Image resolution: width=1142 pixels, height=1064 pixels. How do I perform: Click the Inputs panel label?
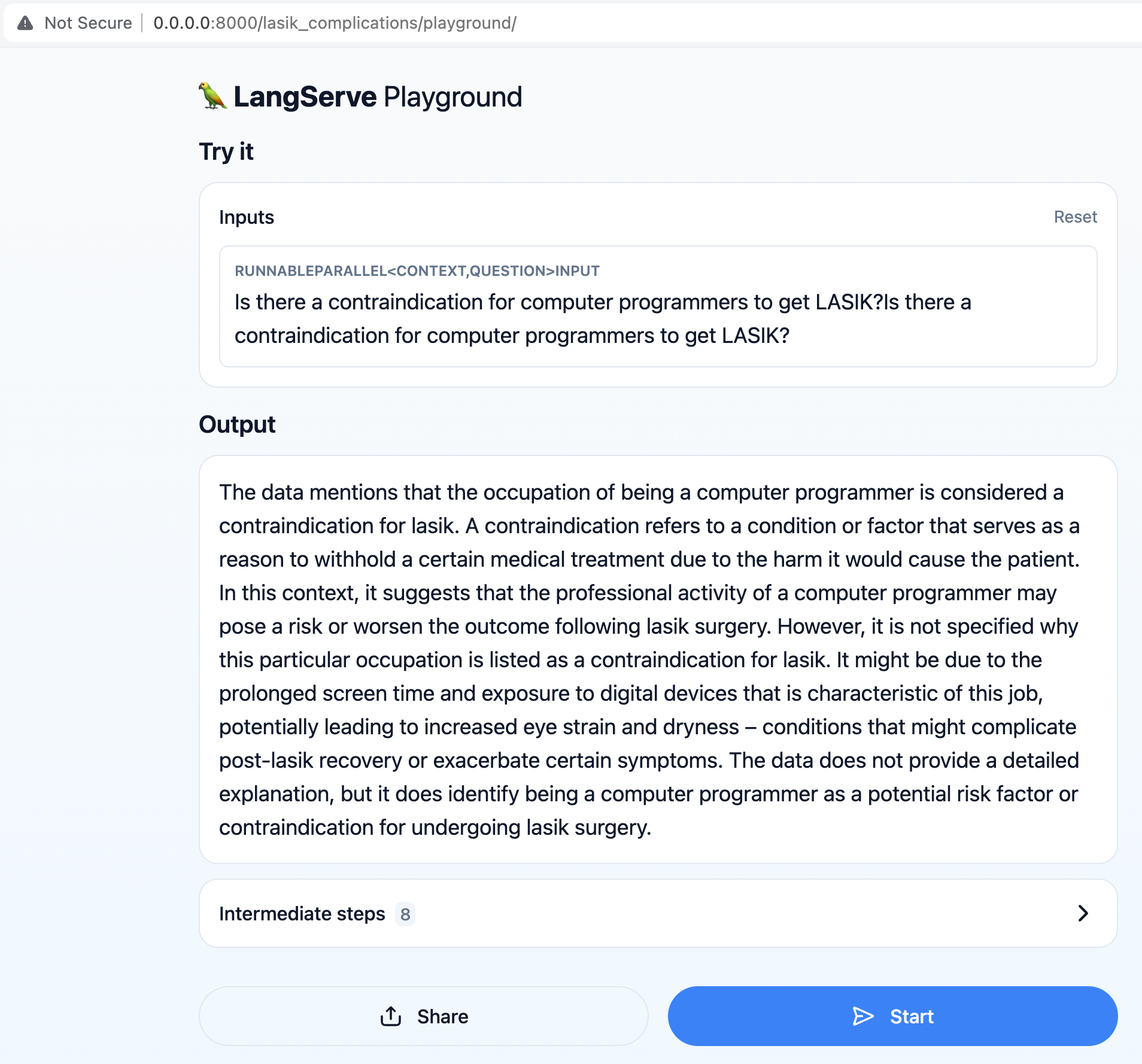[x=247, y=217]
